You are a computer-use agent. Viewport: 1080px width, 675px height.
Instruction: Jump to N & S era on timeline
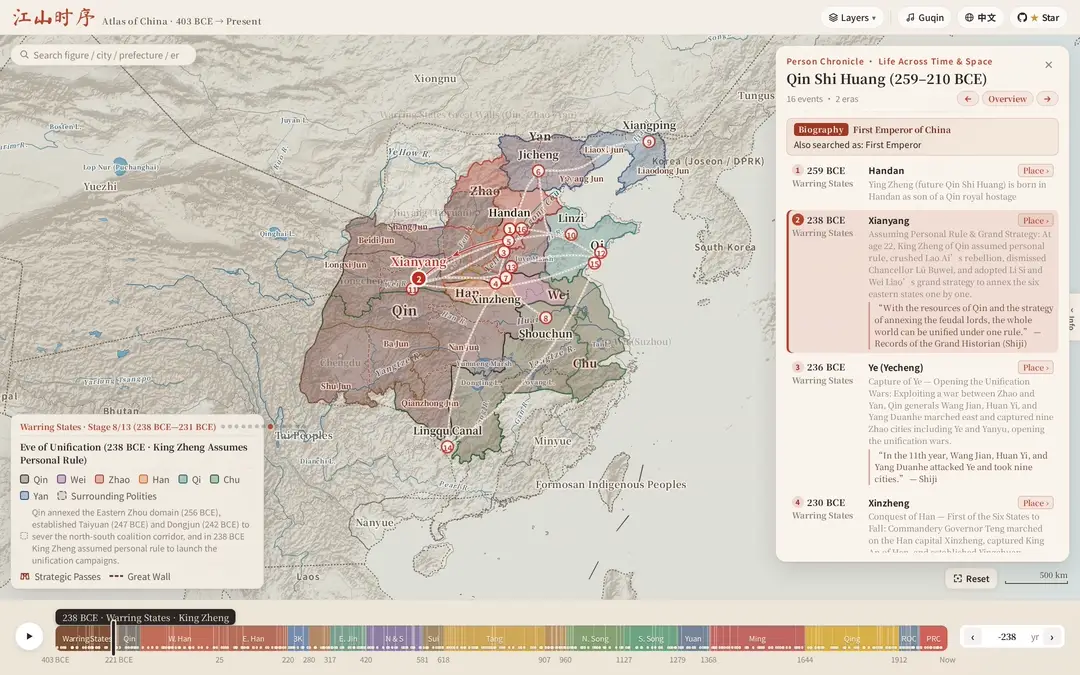pyautogui.click(x=394, y=638)
